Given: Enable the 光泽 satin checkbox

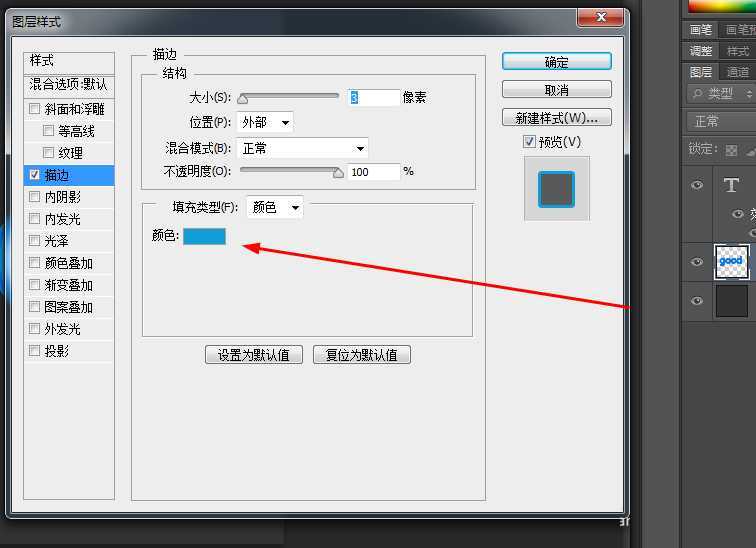Looking at the screenshot, I should pyautogui.click(x=34, y=241).
